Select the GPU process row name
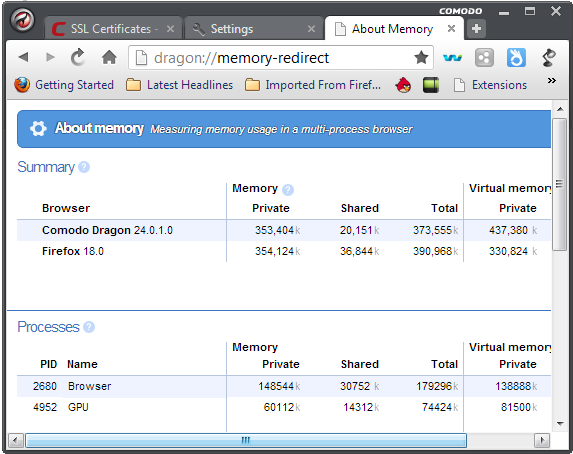Screen dimensions: 573x454 point(78,407)
